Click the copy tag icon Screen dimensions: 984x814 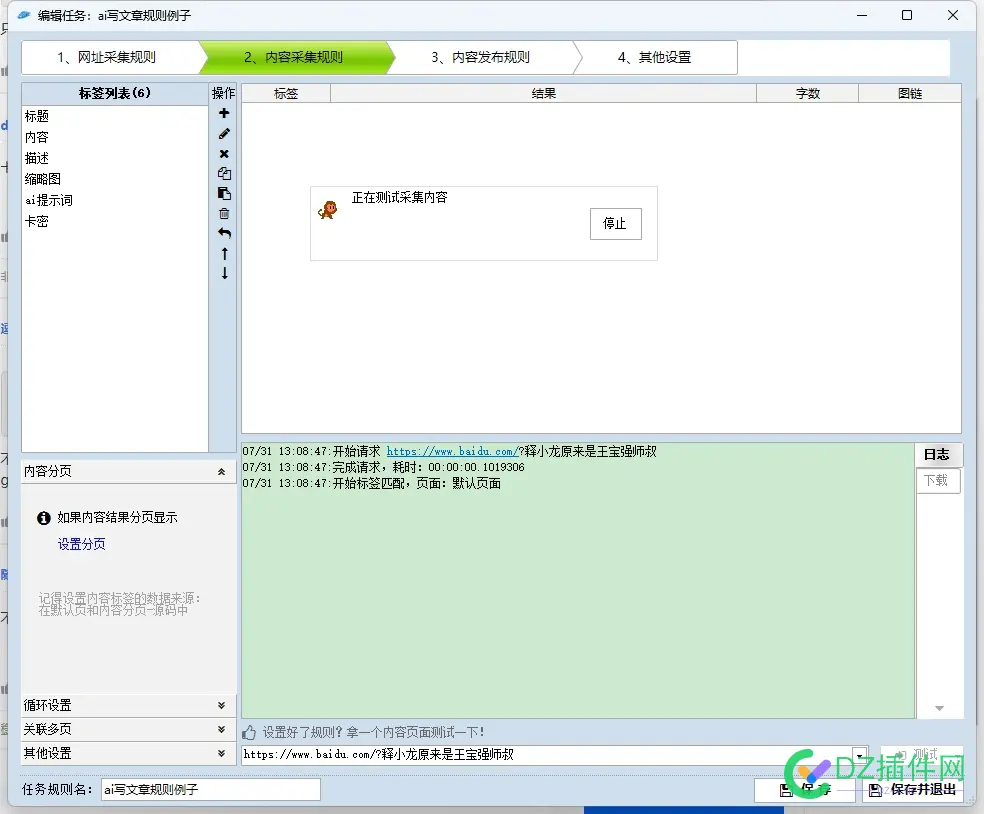pyautogui.click(x=224, y=173)
